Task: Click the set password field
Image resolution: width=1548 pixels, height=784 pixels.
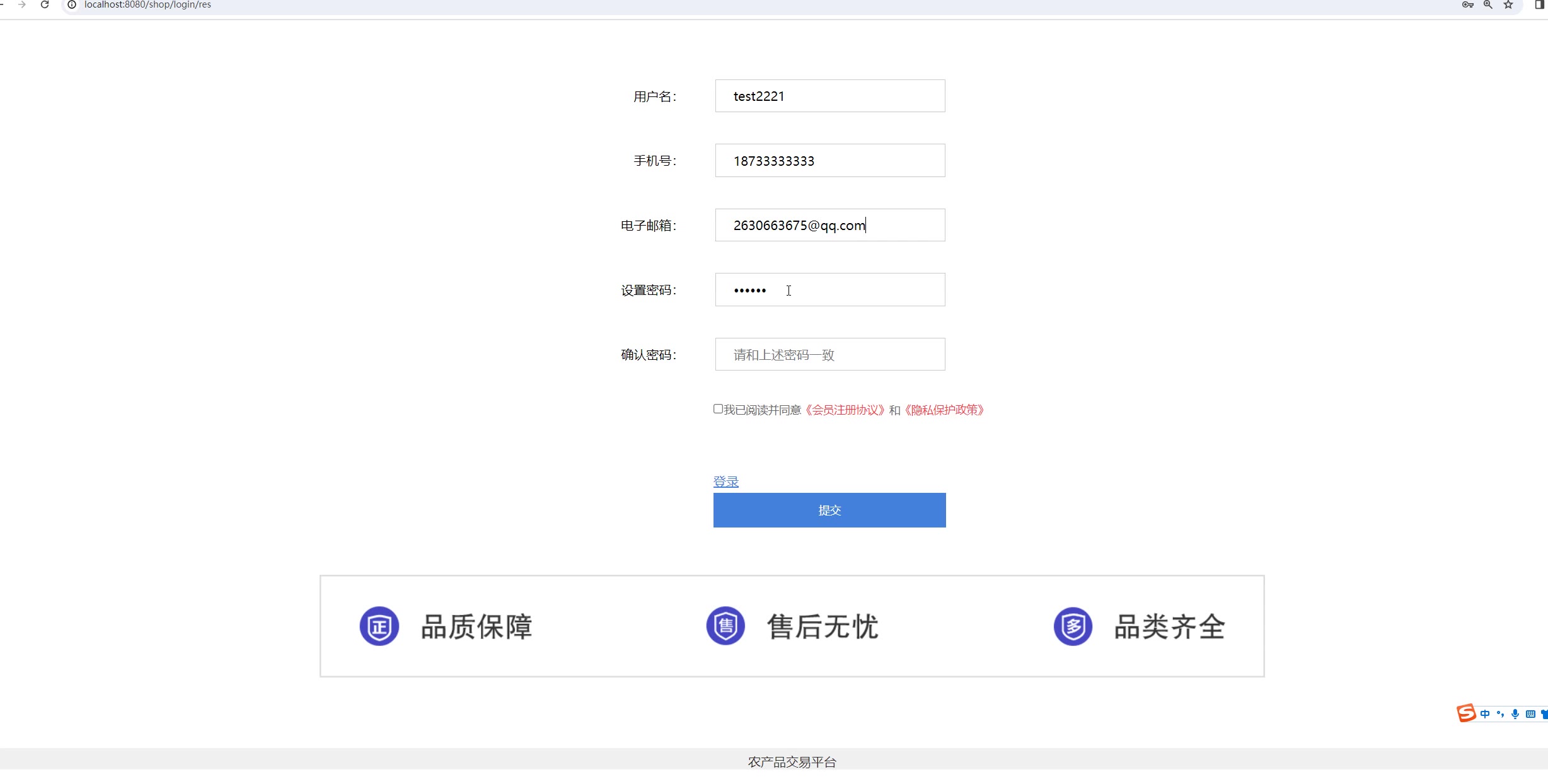Action: pyautogui.click(x=830, y=290)
